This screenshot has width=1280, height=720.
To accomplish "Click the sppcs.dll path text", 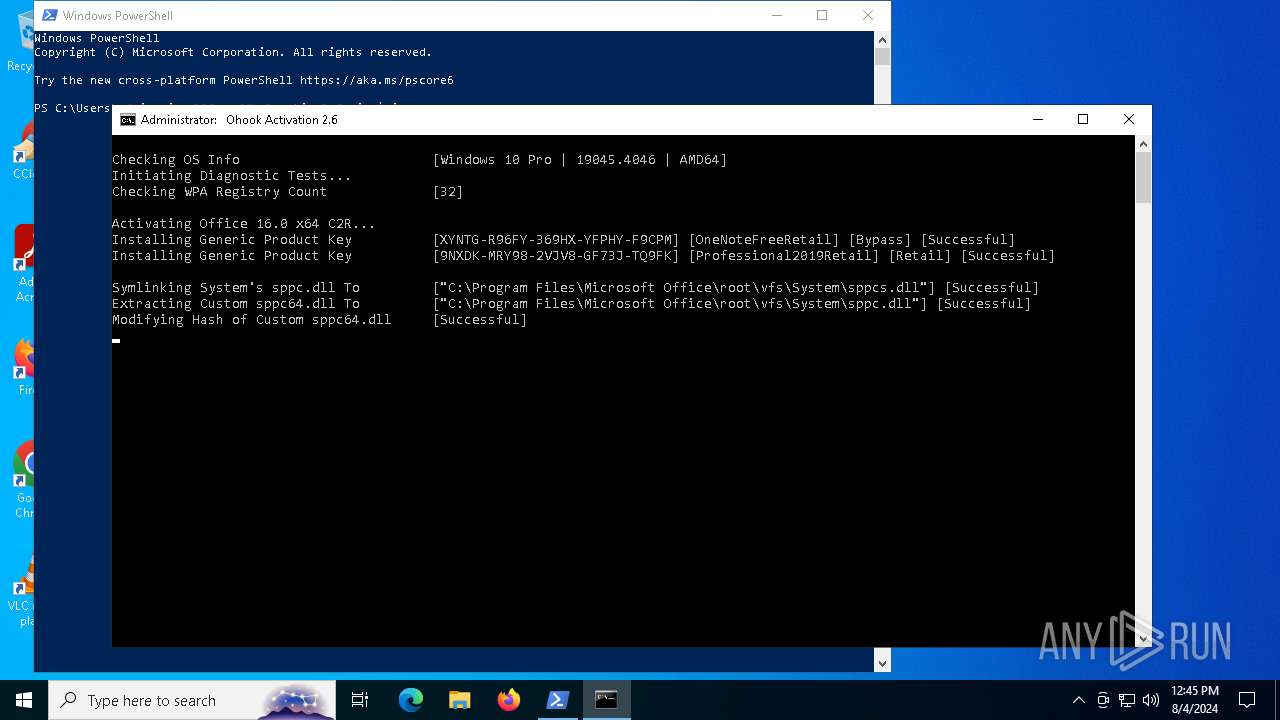I will [x=684, y=288].
